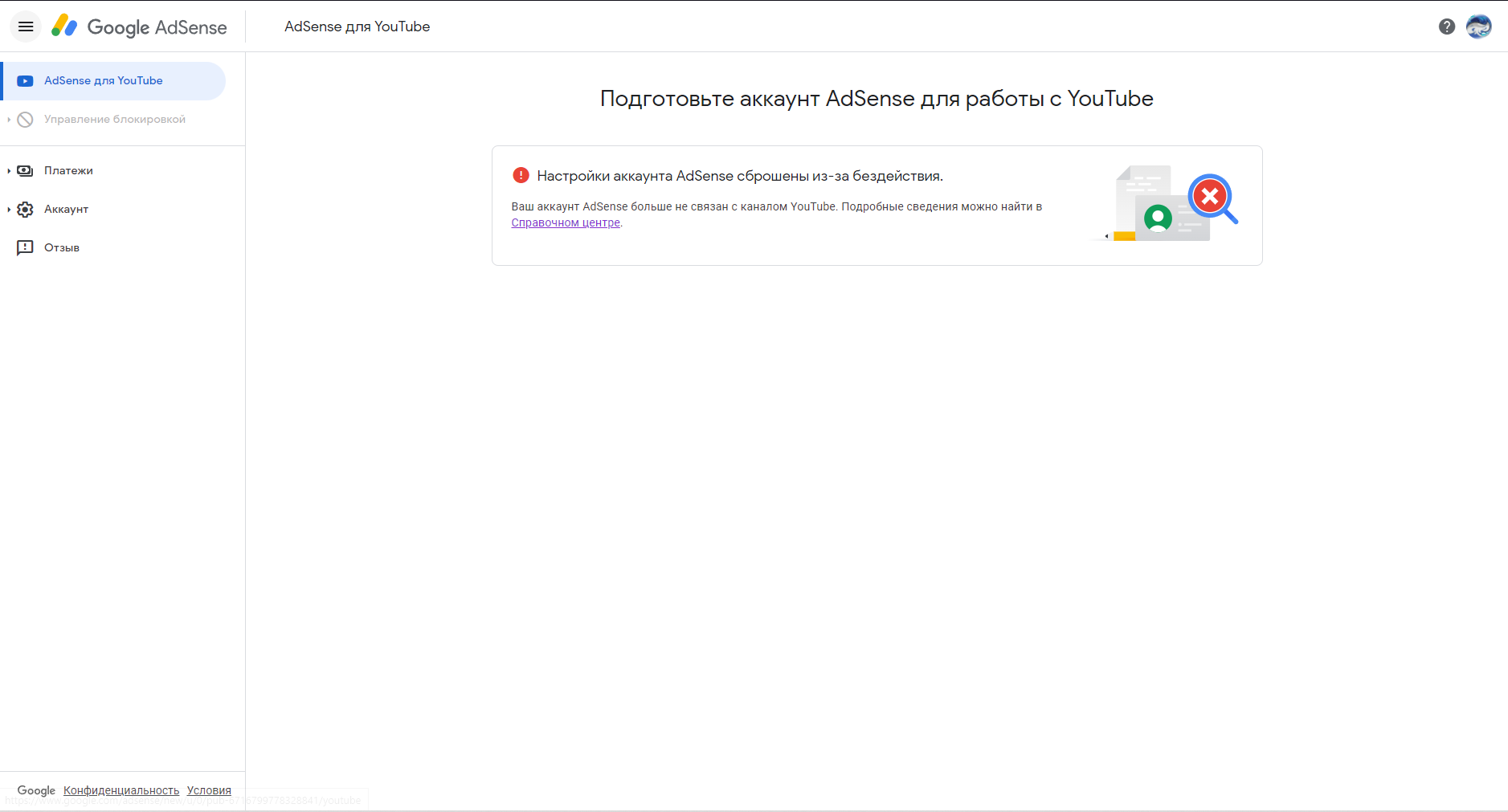Image resolution: width=1508 pixels, height=812 pixels.
Task: Open the Конфиденциальность footer link
Action: tap(121, 790)
